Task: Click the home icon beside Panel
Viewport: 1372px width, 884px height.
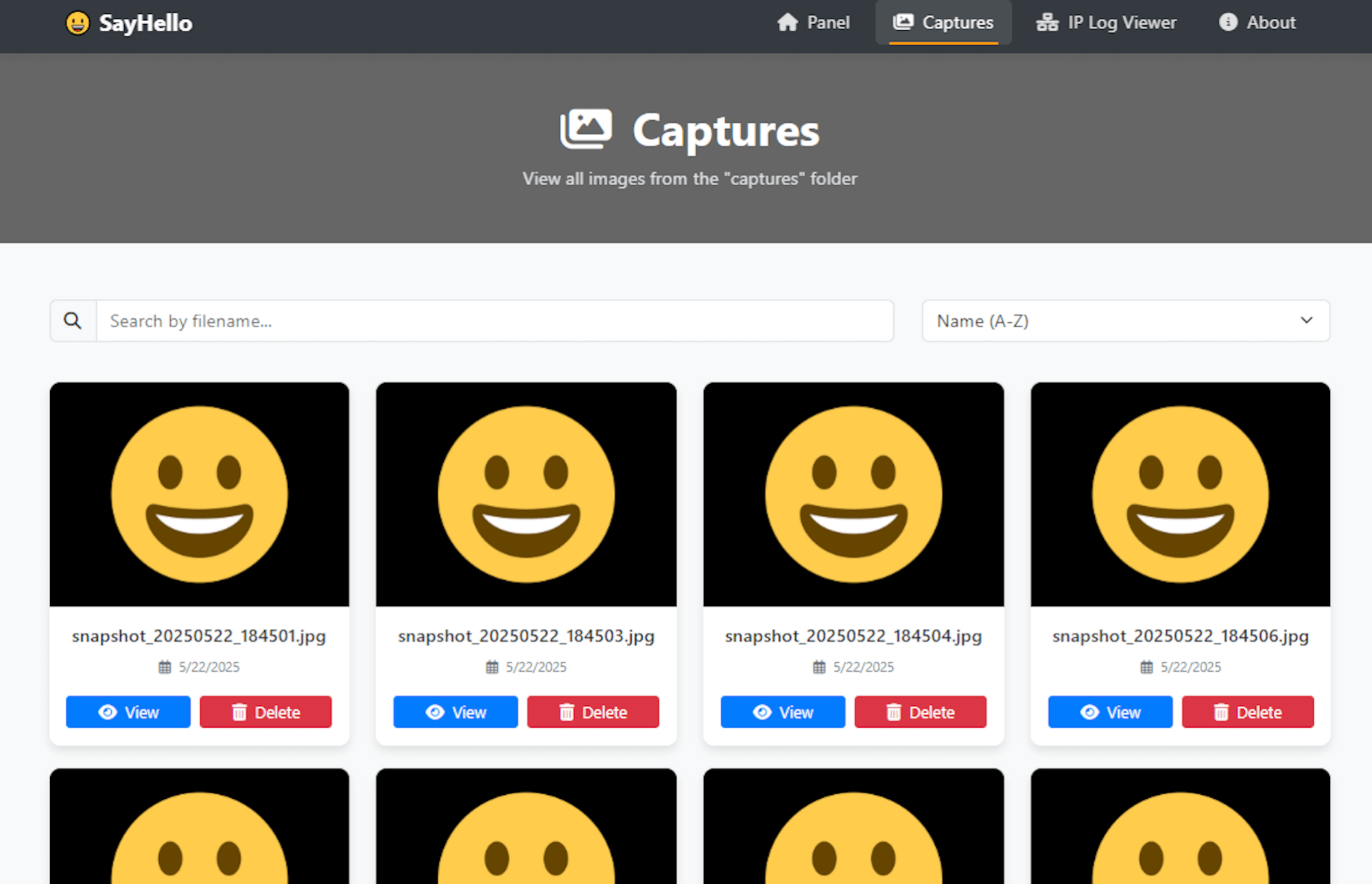Action: point(788,23)
